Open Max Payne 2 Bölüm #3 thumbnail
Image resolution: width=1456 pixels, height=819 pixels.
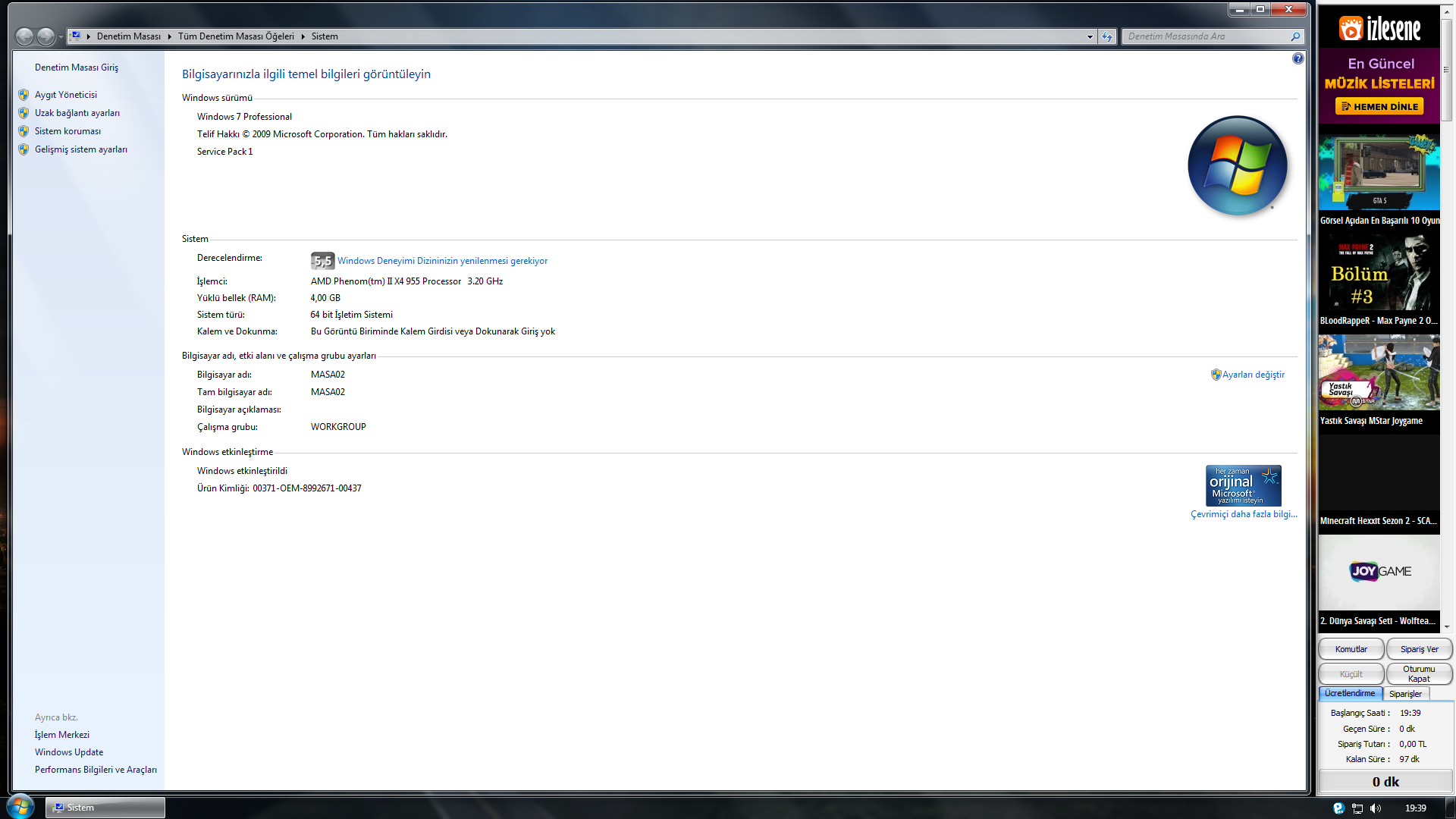pyautogui.click(x=1379, y=273)
